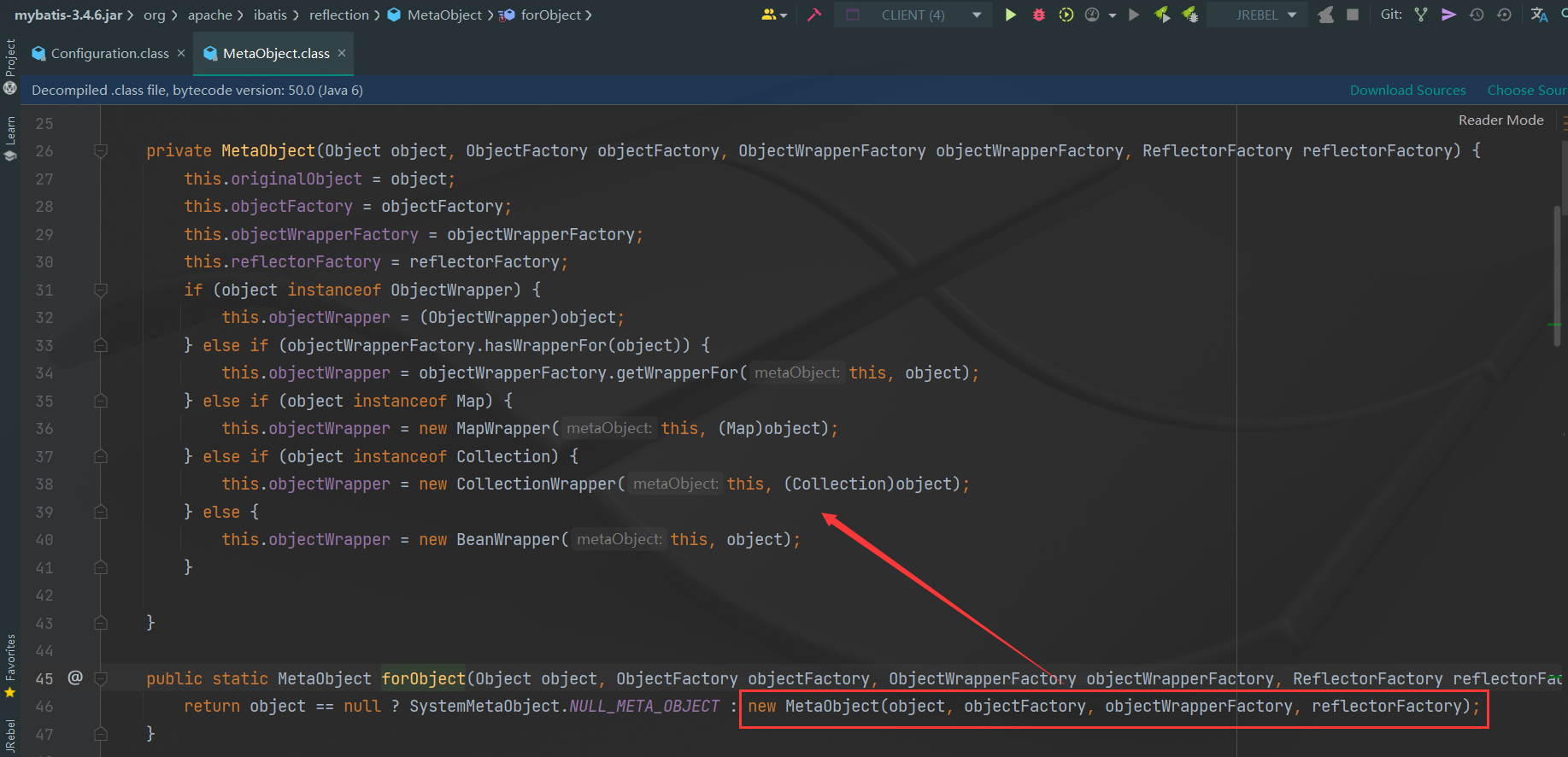Click the Choose Sources link

pyautogui.click(x=1527, y=90)
